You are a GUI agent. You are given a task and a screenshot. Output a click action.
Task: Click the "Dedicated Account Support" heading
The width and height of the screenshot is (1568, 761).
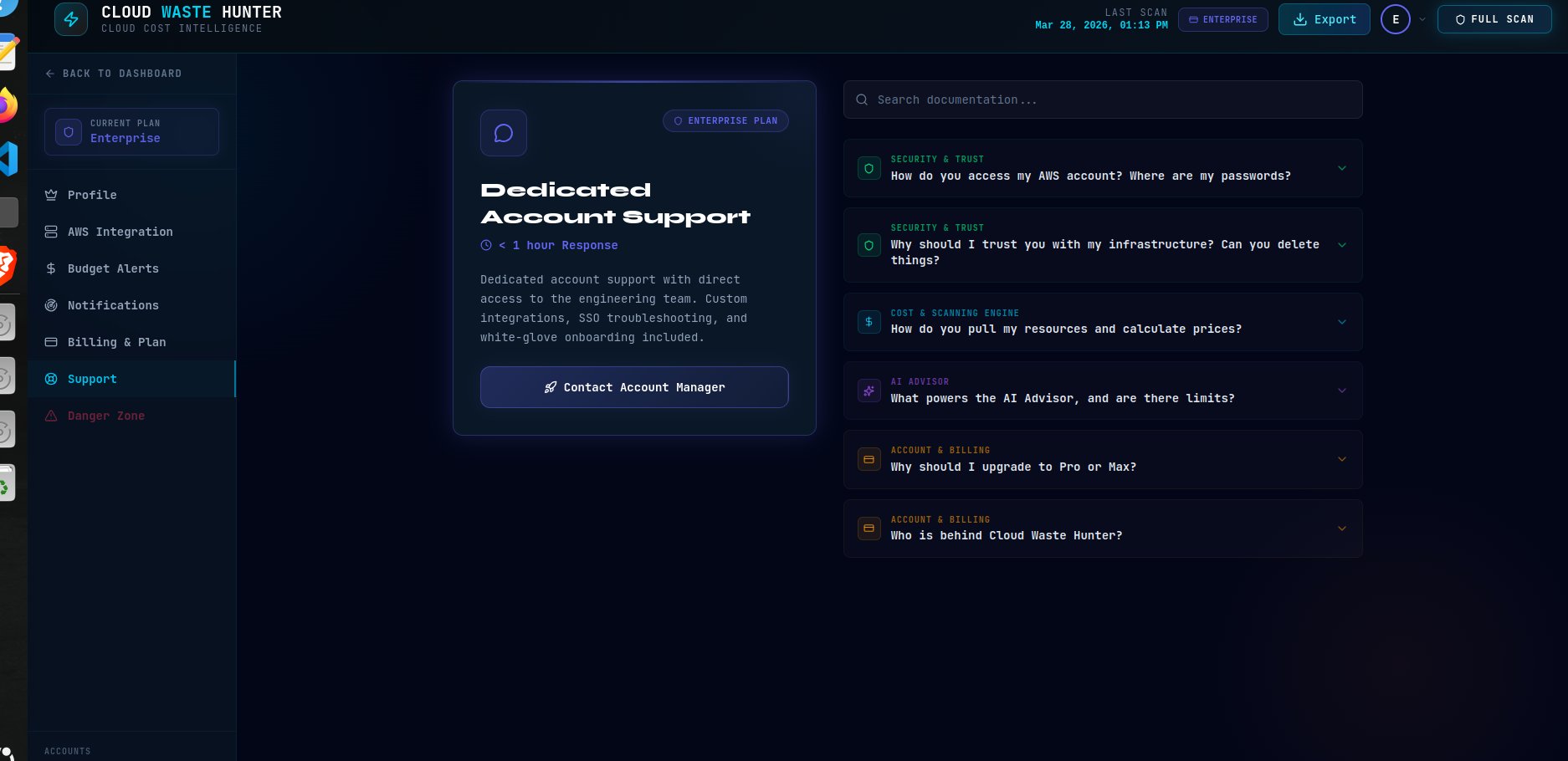tap(615, 203)
